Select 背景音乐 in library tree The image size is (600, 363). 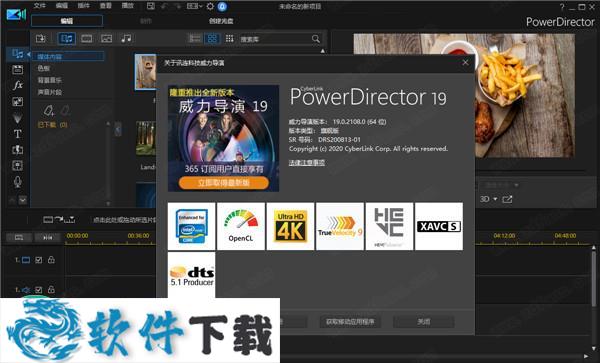[x=49, y=80]
